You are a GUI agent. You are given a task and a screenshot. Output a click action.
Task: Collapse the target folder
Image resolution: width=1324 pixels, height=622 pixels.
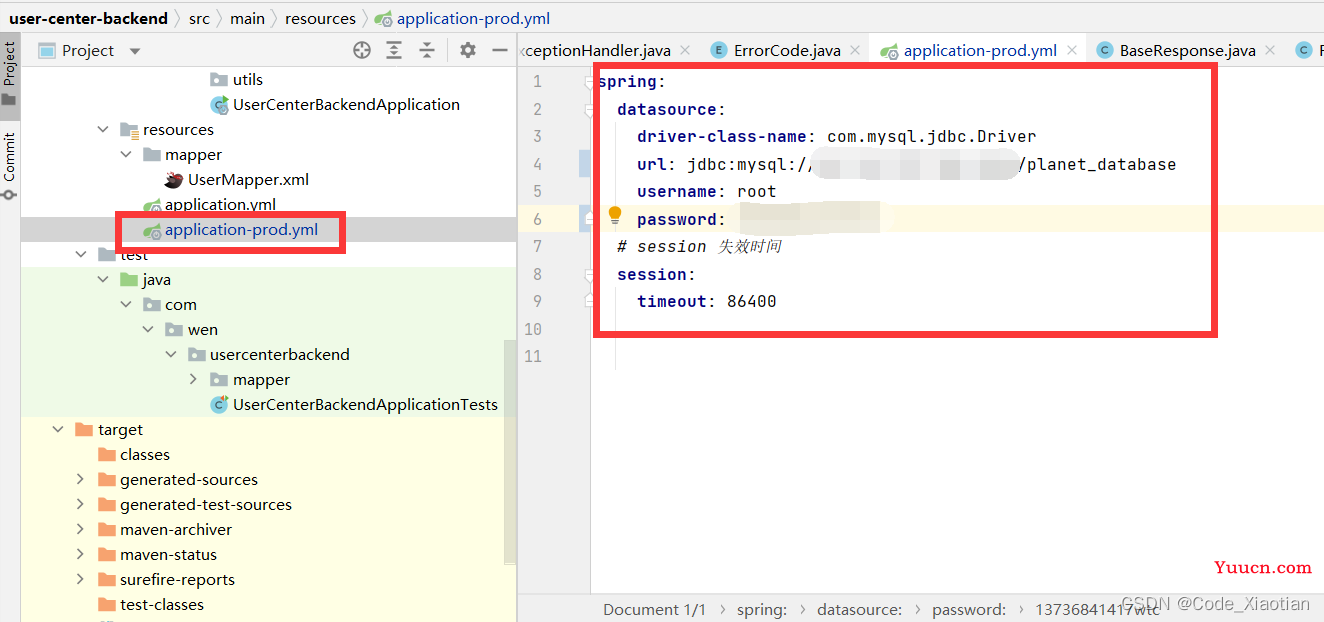tap(57, 430)
